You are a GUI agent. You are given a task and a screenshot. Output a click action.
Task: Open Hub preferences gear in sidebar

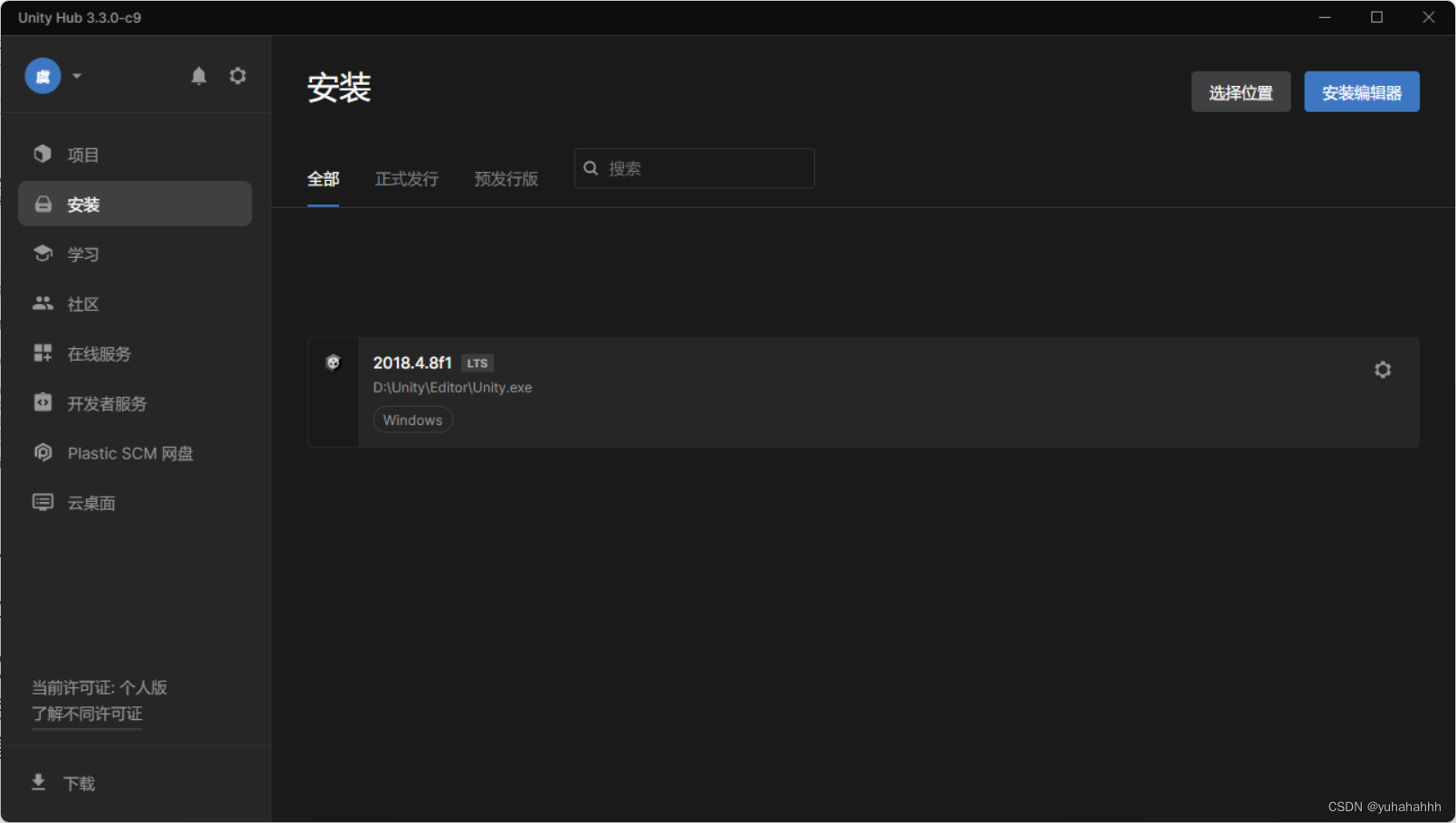pos(238,76)
